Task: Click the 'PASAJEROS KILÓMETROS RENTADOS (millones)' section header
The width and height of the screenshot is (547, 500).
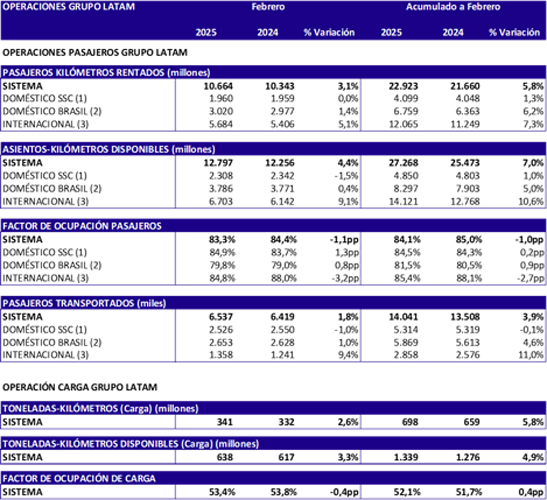Action: (x=106, y=73)
